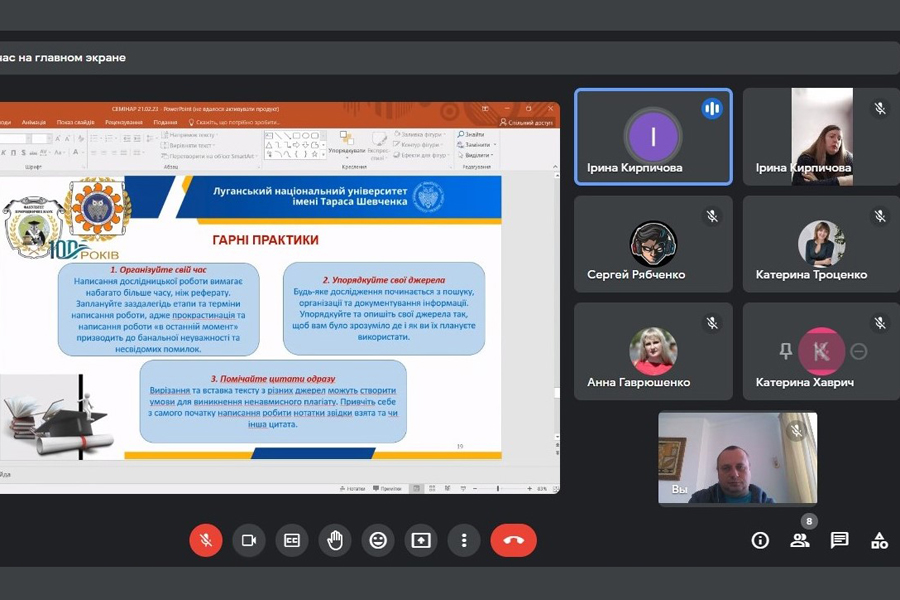
Task: Click the Tell me search box in PowerPoint
Action: click(x=234, y=122)
